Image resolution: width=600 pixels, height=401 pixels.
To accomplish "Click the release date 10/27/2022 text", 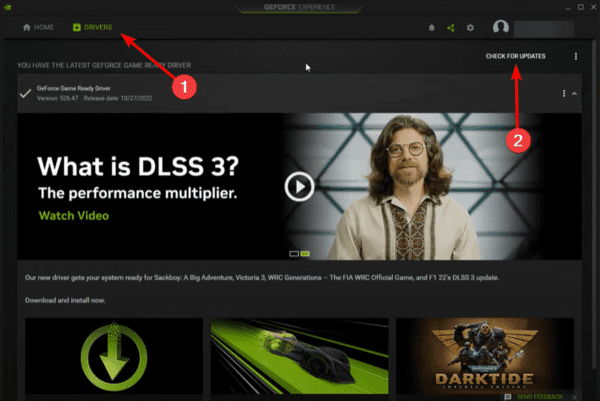I will coord(118,98).
